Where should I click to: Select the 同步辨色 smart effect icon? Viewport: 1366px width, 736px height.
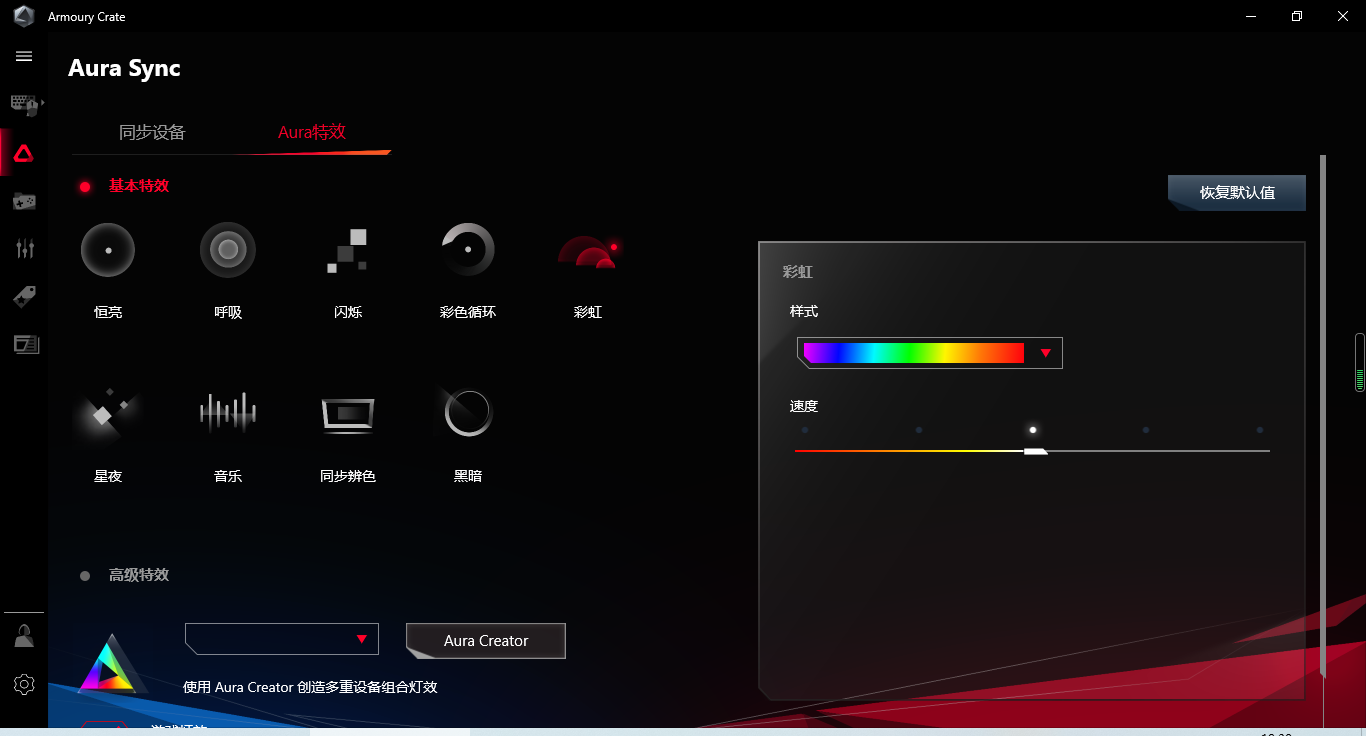[348, 413]
